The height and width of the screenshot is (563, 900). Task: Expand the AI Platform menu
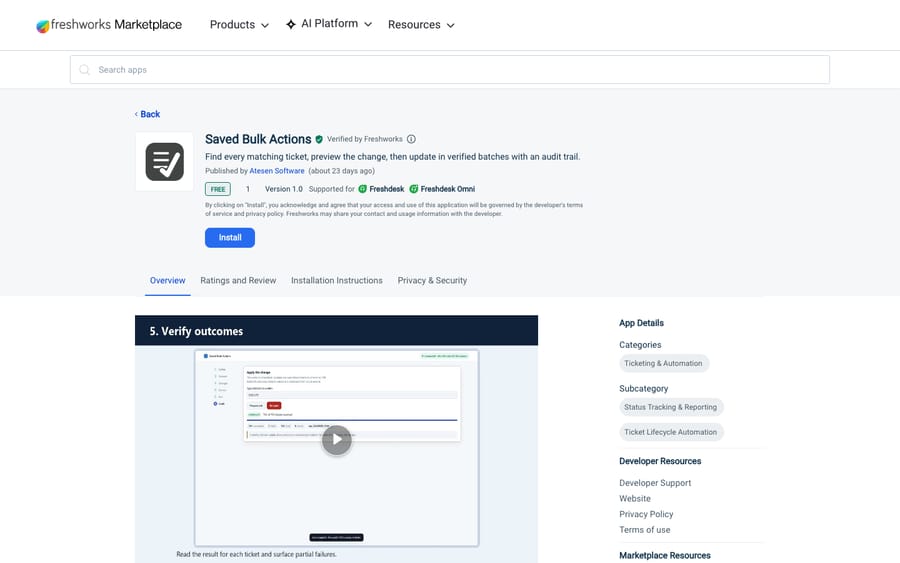[329, 24]
